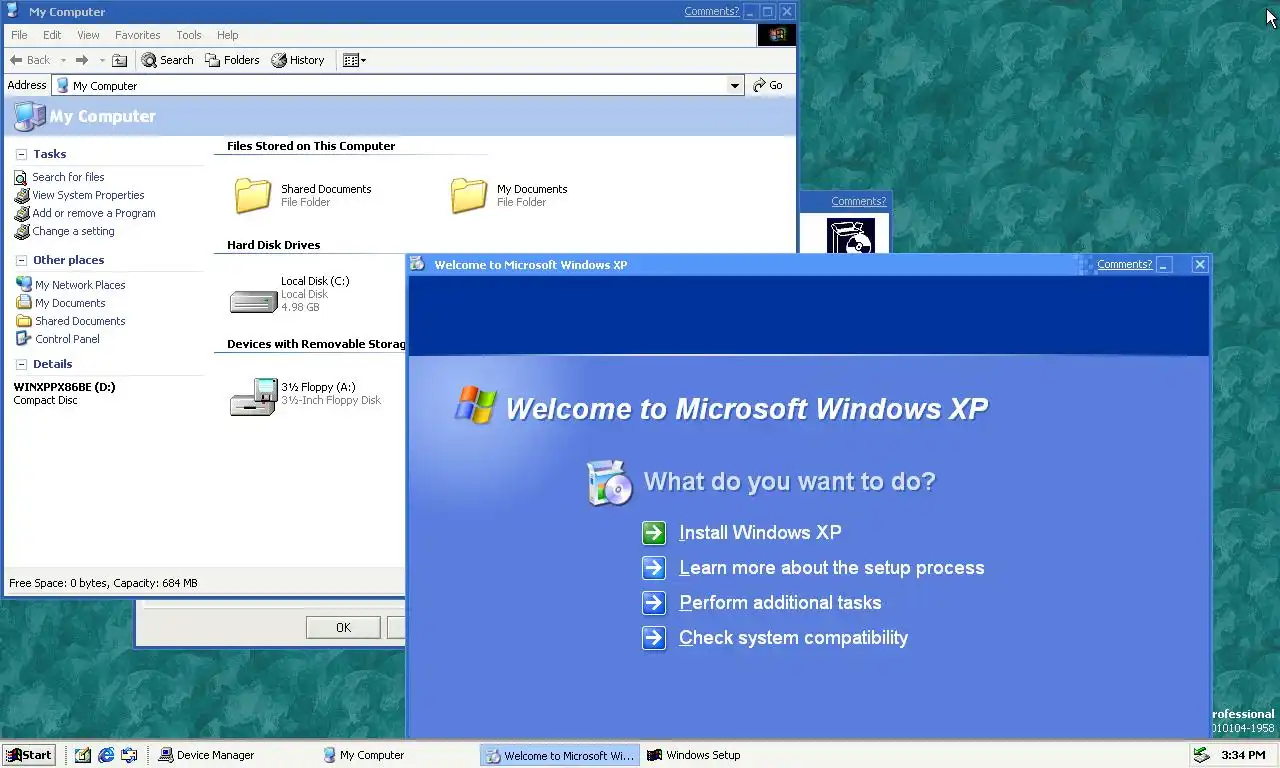Open the Help menu
The width and height of the screenshot is (1280, 768).
[228, 35]
